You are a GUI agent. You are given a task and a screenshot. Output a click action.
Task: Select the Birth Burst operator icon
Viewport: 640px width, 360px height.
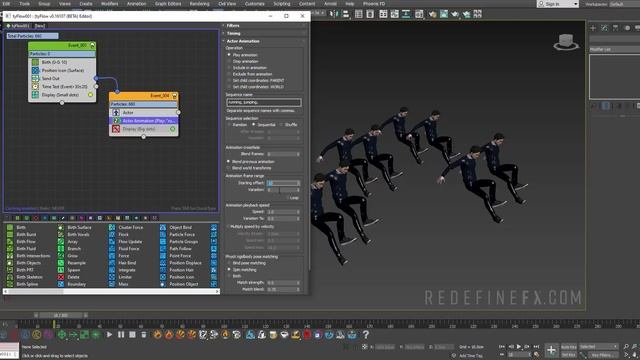point(10,234)
